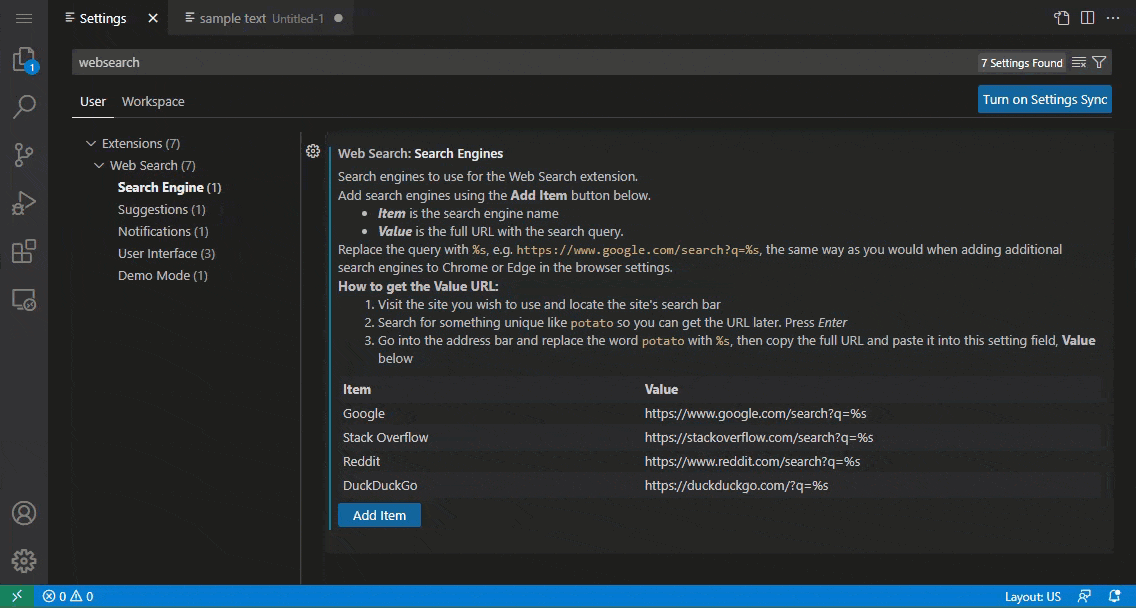Image resolution: width=1136 pixels, height=608 pixels.
Task: Open the Explorer view icon
Action: (x=24, y=59)
